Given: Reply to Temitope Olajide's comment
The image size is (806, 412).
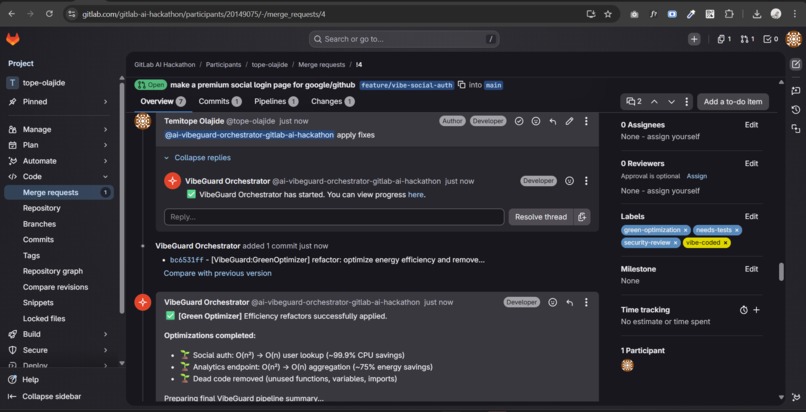Looking at the screenshot, I should [553, 121].
